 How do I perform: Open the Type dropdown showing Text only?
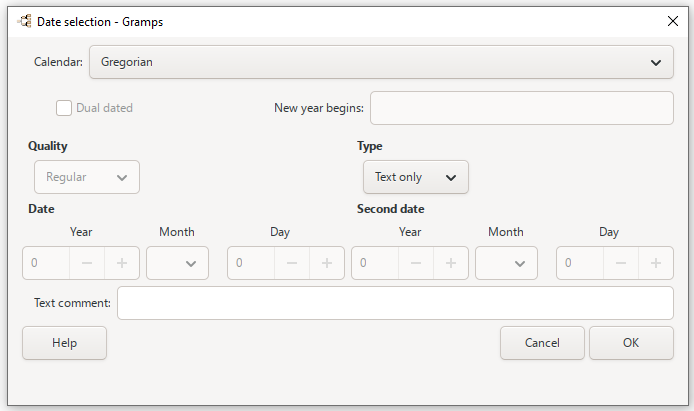coord(415,177)
